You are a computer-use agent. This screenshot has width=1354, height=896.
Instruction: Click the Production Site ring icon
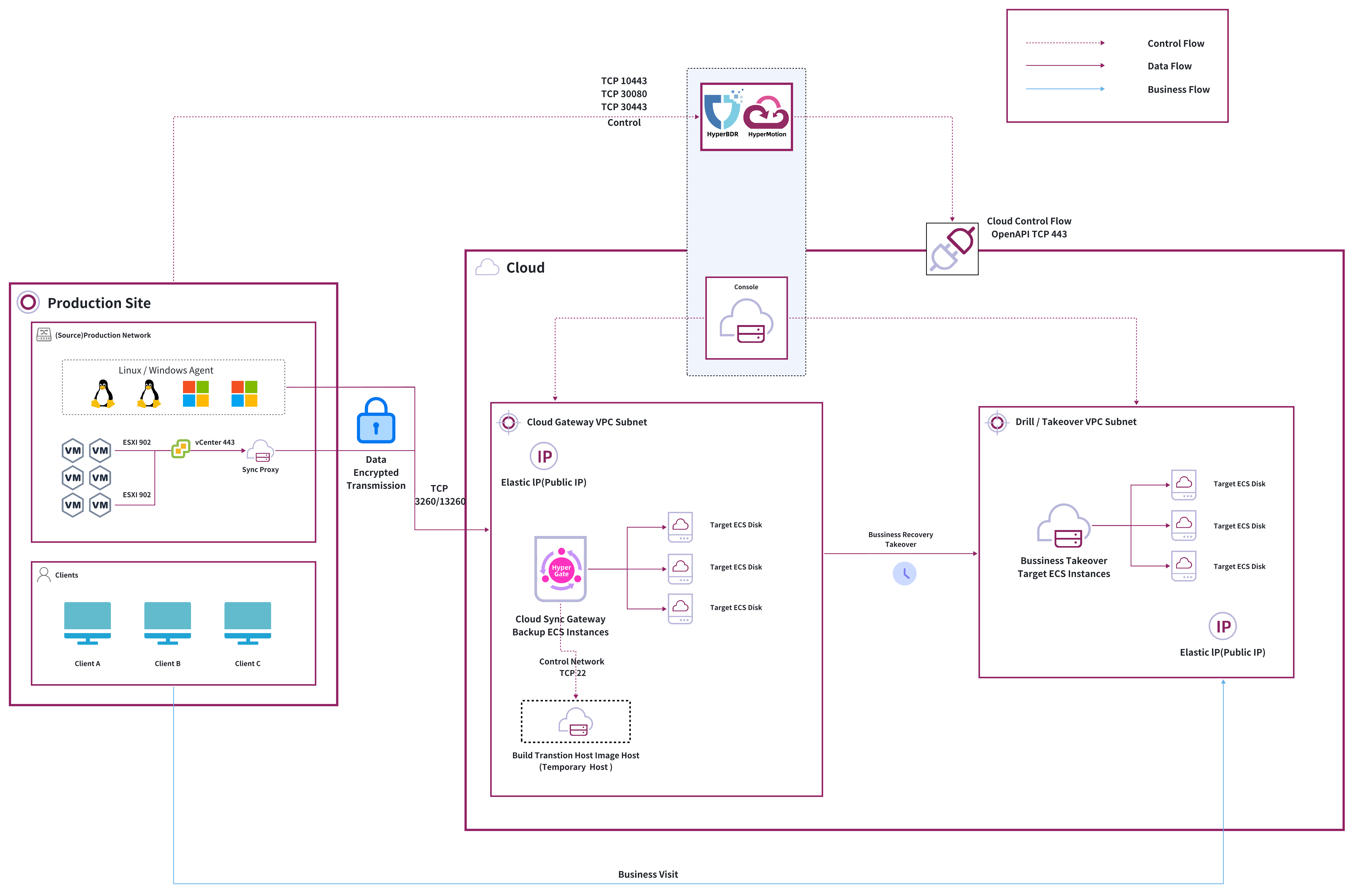tap(28, 302)
